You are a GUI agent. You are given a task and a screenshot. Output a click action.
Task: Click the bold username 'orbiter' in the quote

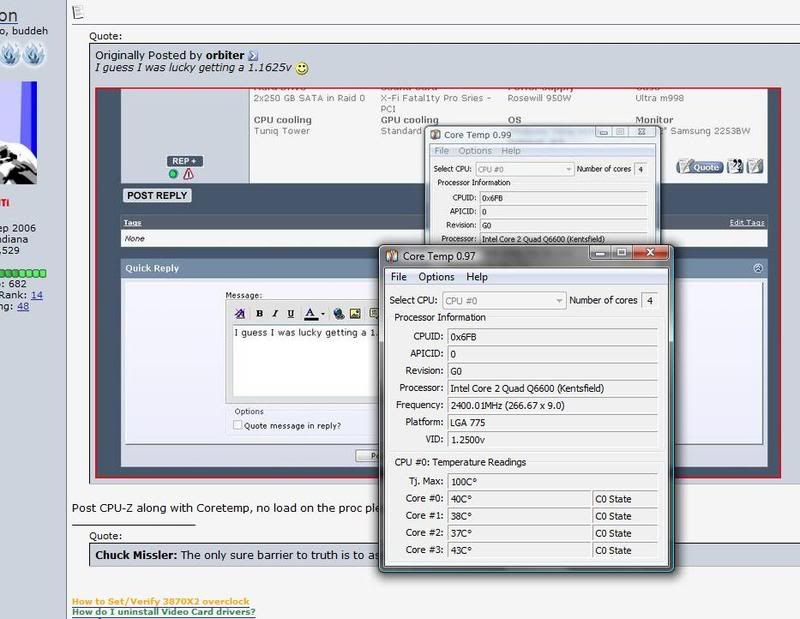pos(225,55)
